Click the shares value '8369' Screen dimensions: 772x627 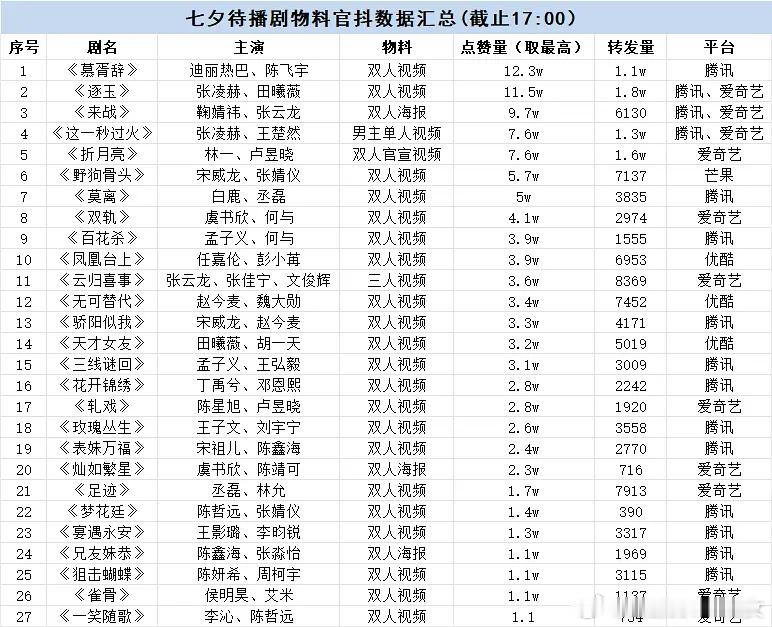coord(631,281)
